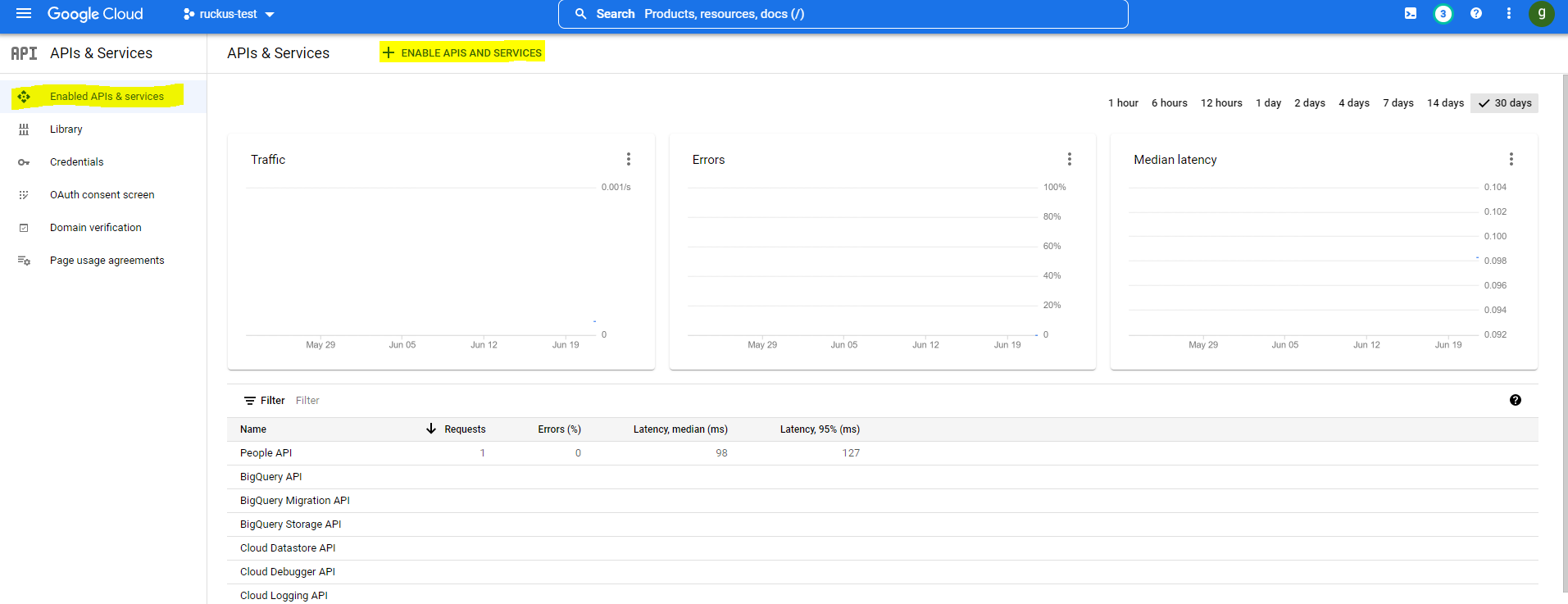Screen dimensions: 1568x604
Task: Open Domain verification page
Action: click(96, 228)
